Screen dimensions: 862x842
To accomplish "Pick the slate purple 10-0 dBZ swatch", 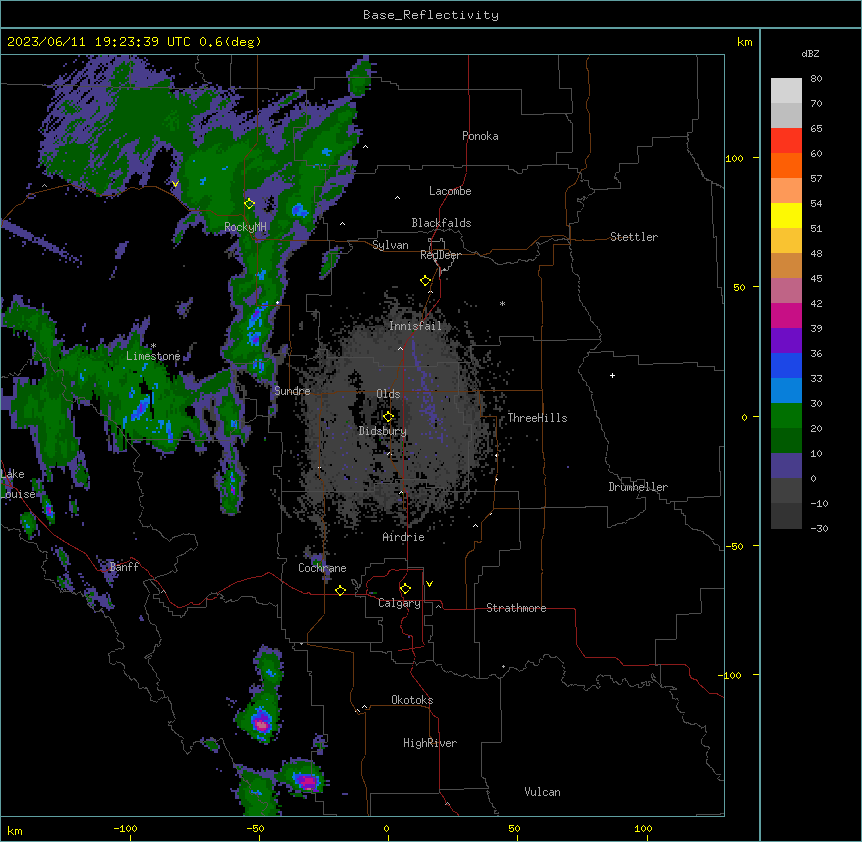I will click(x=786, y=466).
